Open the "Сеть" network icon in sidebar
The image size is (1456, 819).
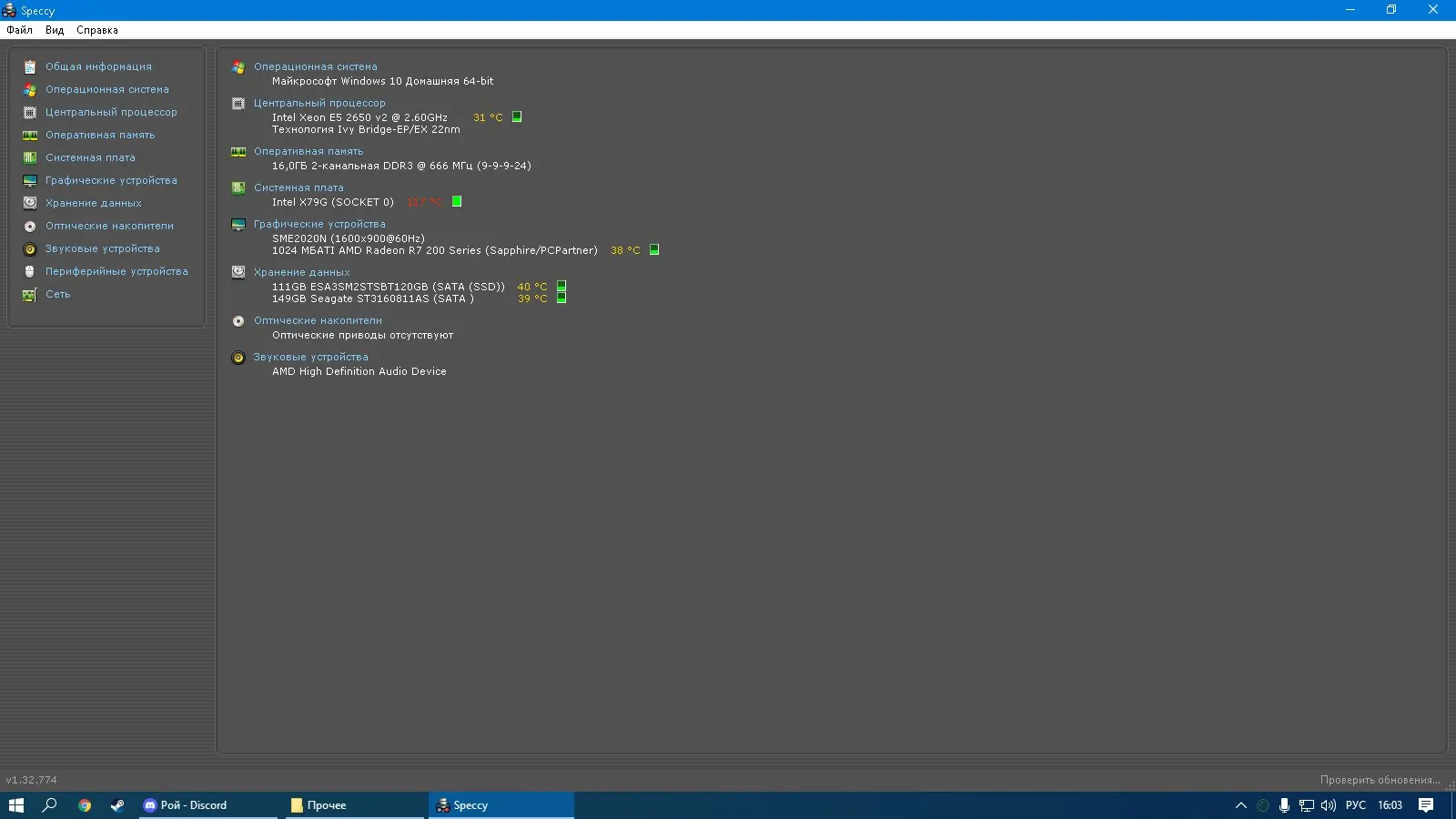point(30,294)
